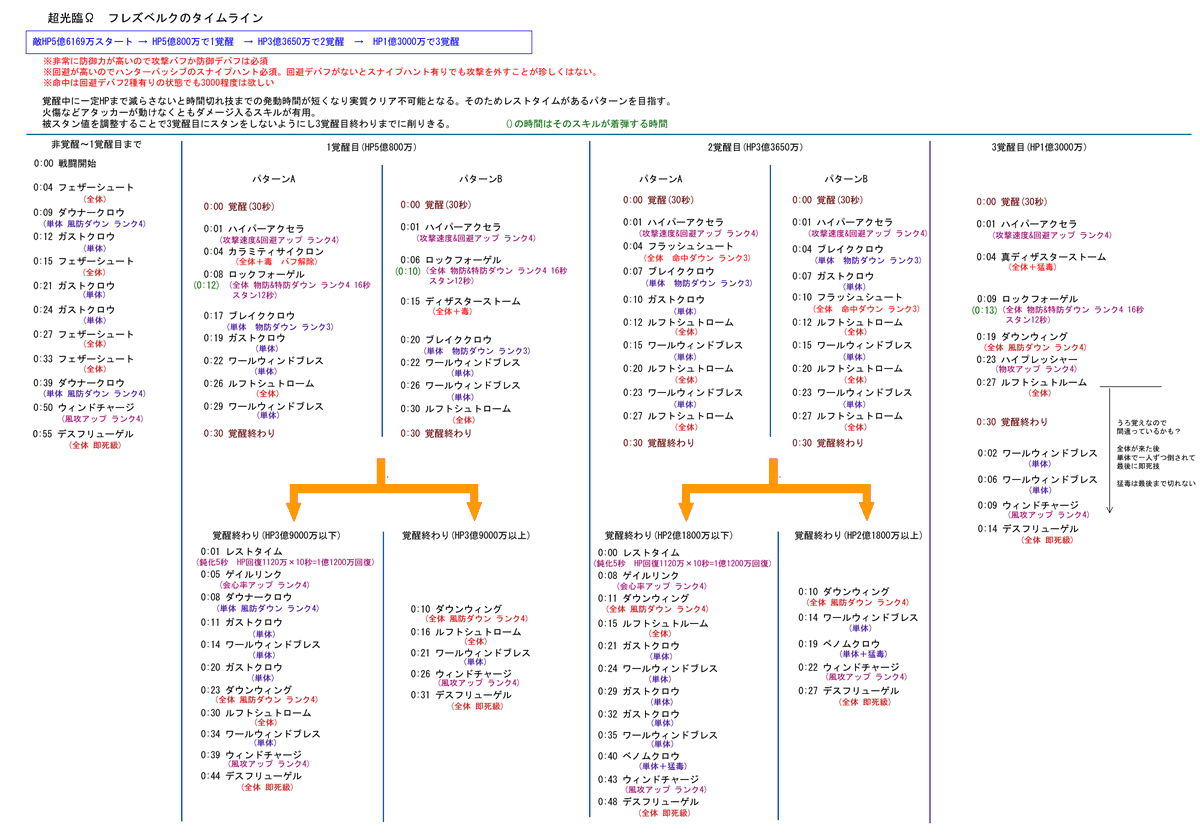Click the header "覚醒終わり(HP2億1800万以下)"

coord(668,536)
